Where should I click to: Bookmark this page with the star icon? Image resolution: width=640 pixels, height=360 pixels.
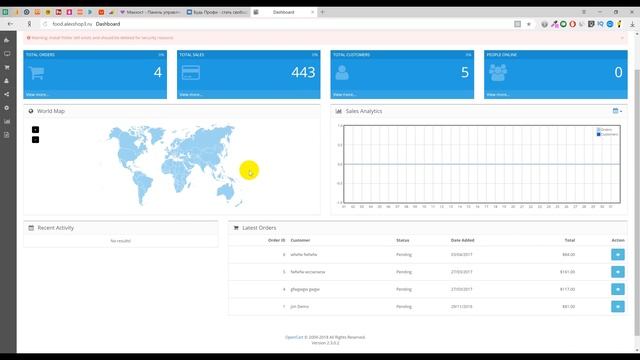(529, 24)
